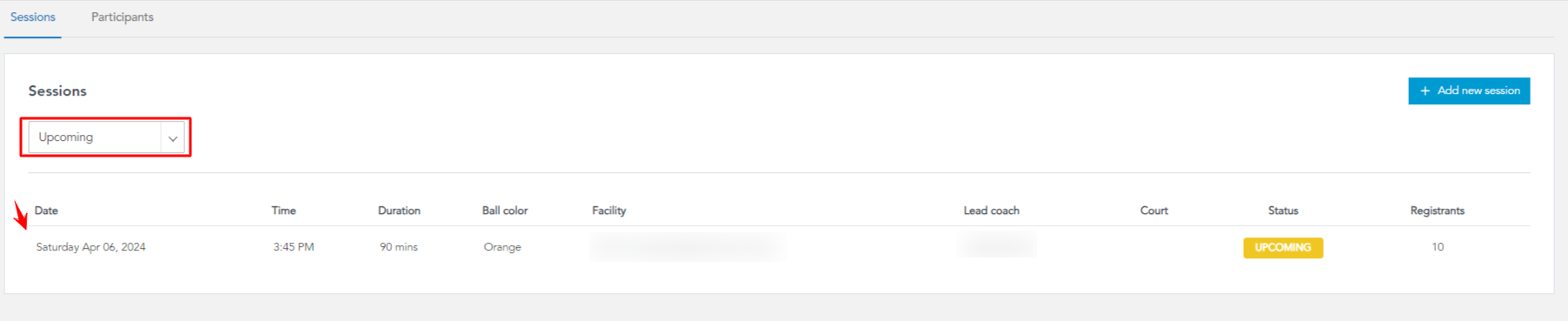Select the Sessions tab
This screenshot has height=321, width=1568.
(33, 17)
